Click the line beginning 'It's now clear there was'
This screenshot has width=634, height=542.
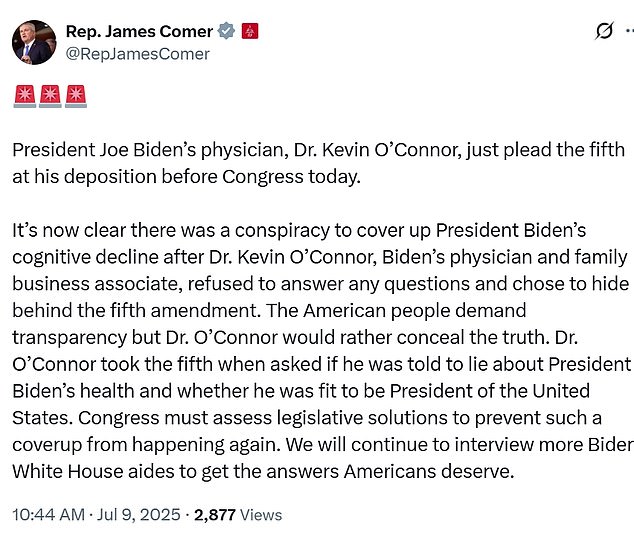(299, 230)
